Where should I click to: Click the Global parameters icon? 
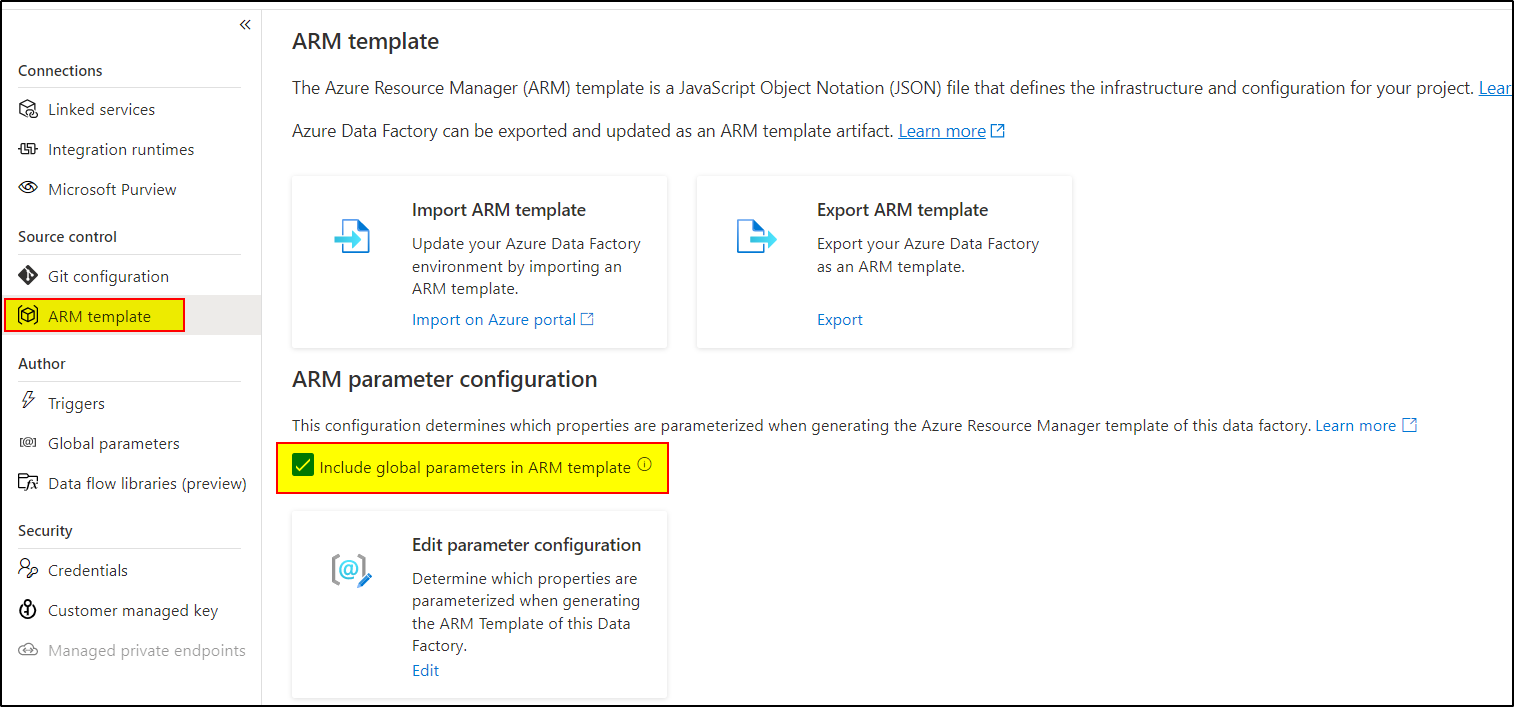[x=28, y=443]
